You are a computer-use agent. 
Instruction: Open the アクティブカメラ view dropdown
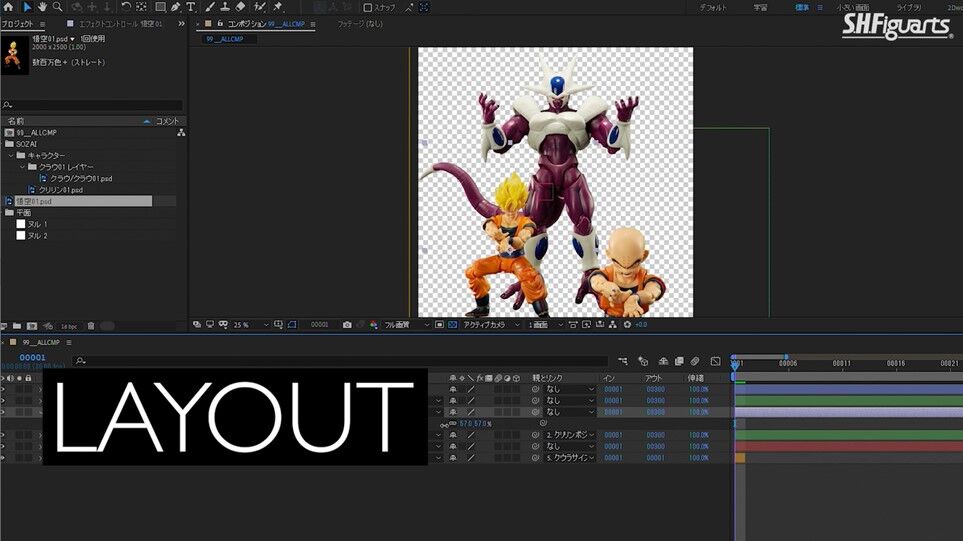491,324
